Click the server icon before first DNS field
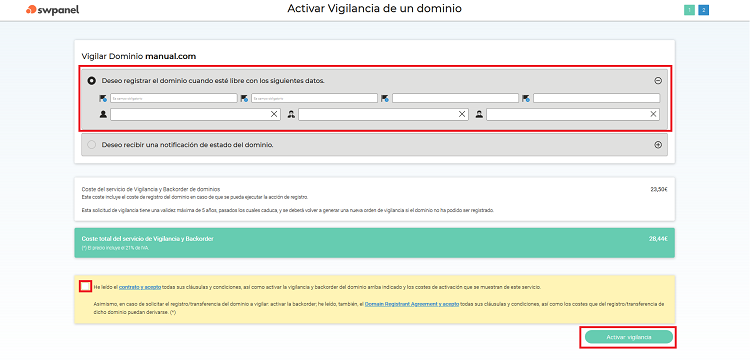This screenshot has width=750, height=360. [x=103, y=98]
